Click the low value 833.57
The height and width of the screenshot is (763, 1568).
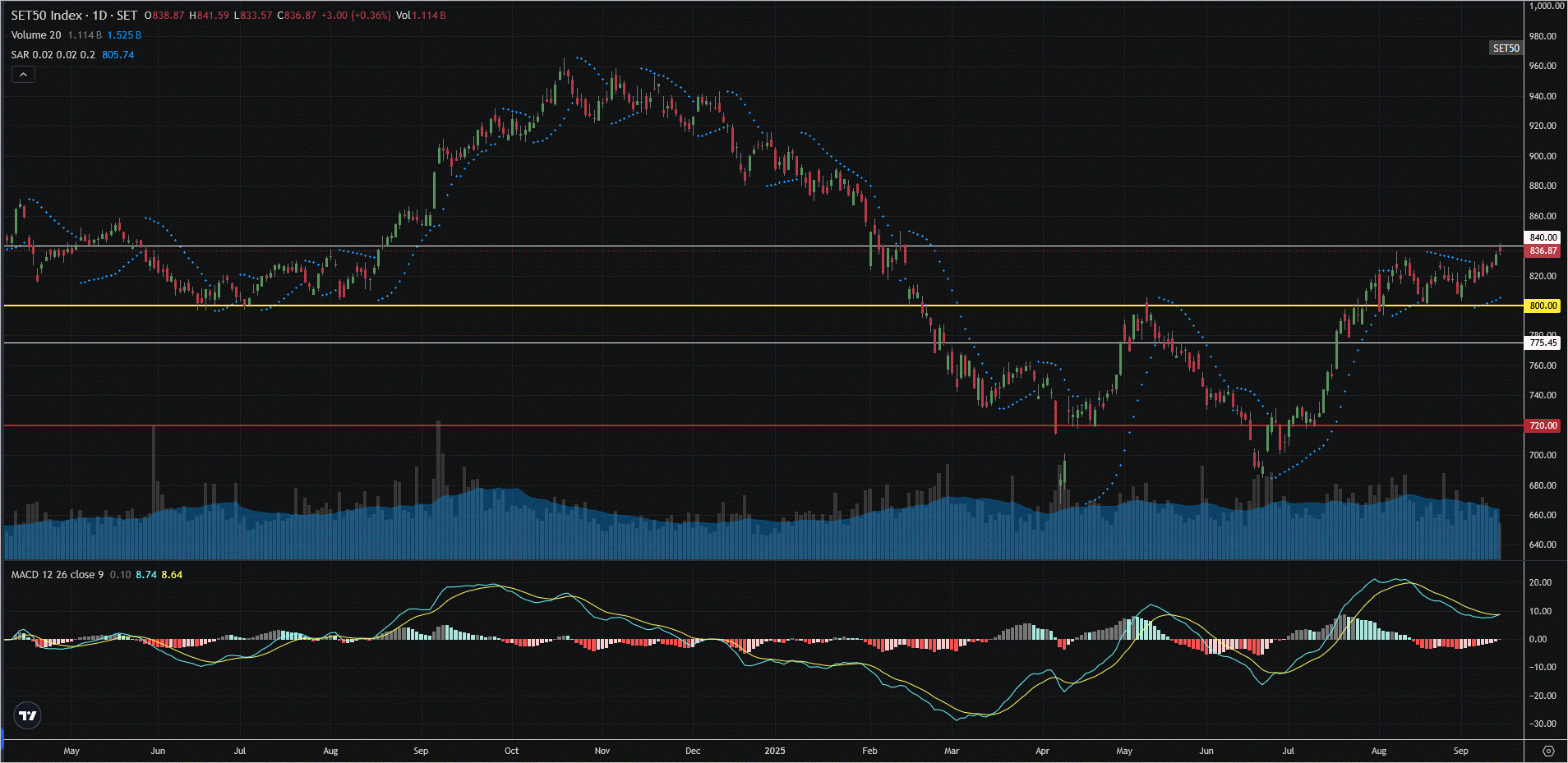[x=256, y=16]
